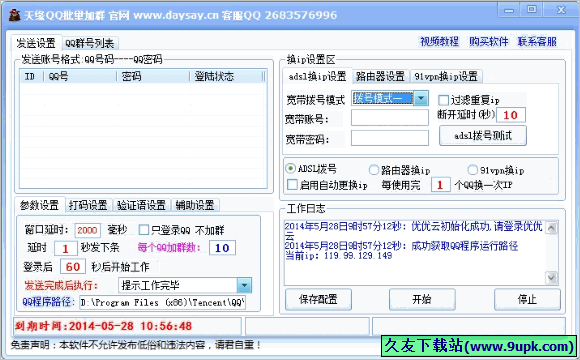Click work log scrollbar down arrow
This screenshot has width=580, height=360.
pos(552,277)
